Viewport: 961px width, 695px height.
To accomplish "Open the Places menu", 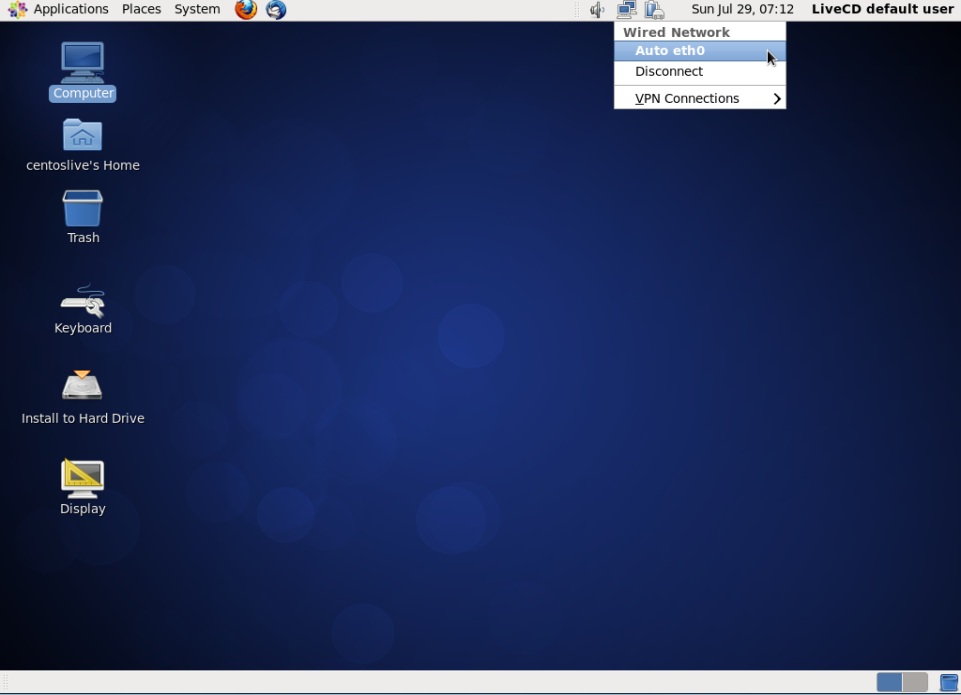I will 142,9.
